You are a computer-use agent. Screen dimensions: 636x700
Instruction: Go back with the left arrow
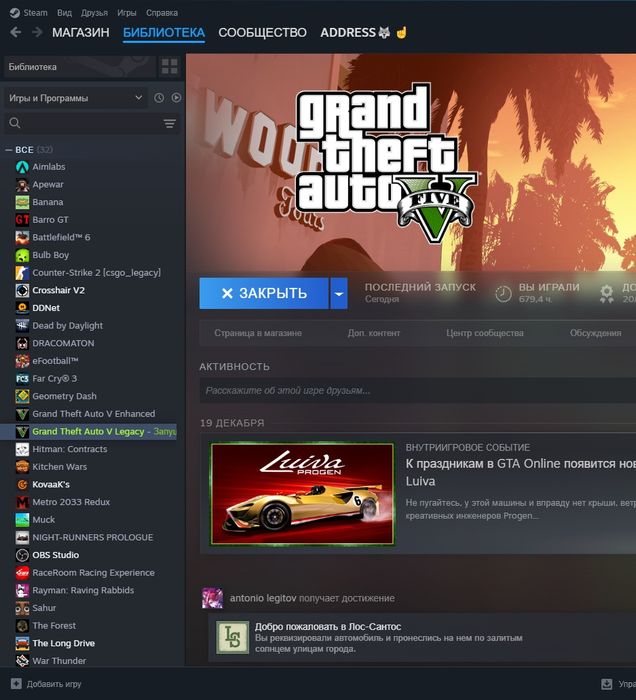point(16,32)
